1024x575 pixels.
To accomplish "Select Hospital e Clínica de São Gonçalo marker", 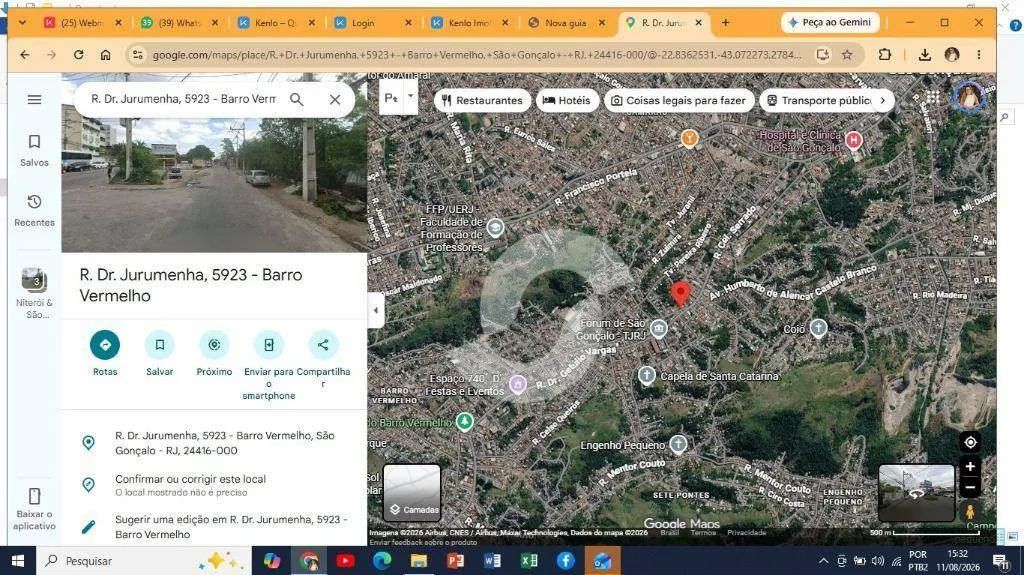I will [x=853, y=139].
